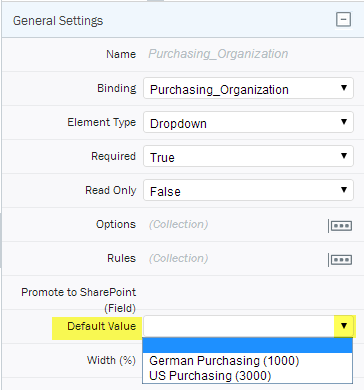Click the Rules (Collection) value
This screenshot has width=364, height=390.
pos(179,258)
